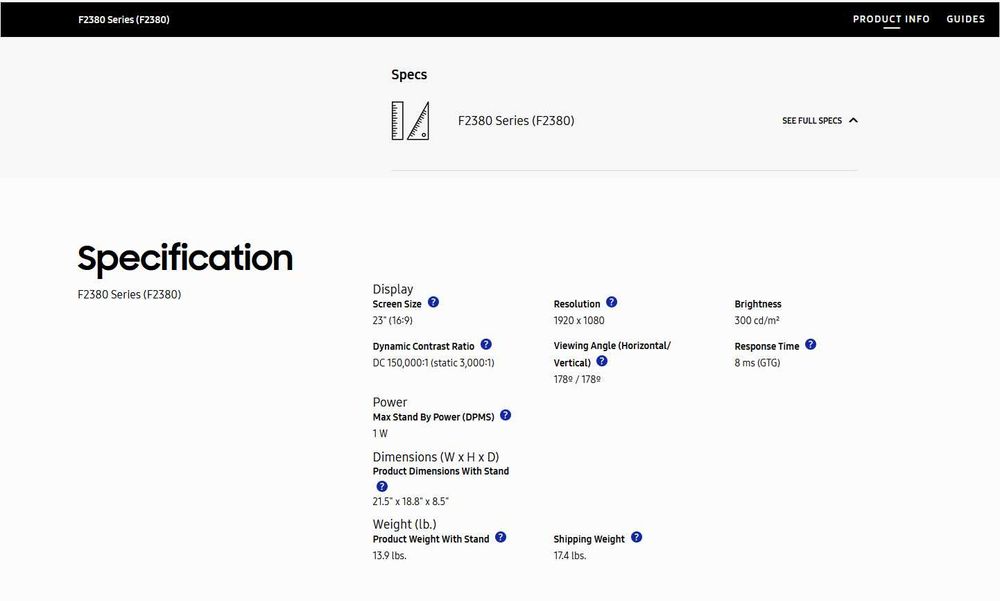Select the 21.5" x 18.8" x 8.5" dimensions value
The width and height of the screenshot is (1000, 601).
point(411,501)
